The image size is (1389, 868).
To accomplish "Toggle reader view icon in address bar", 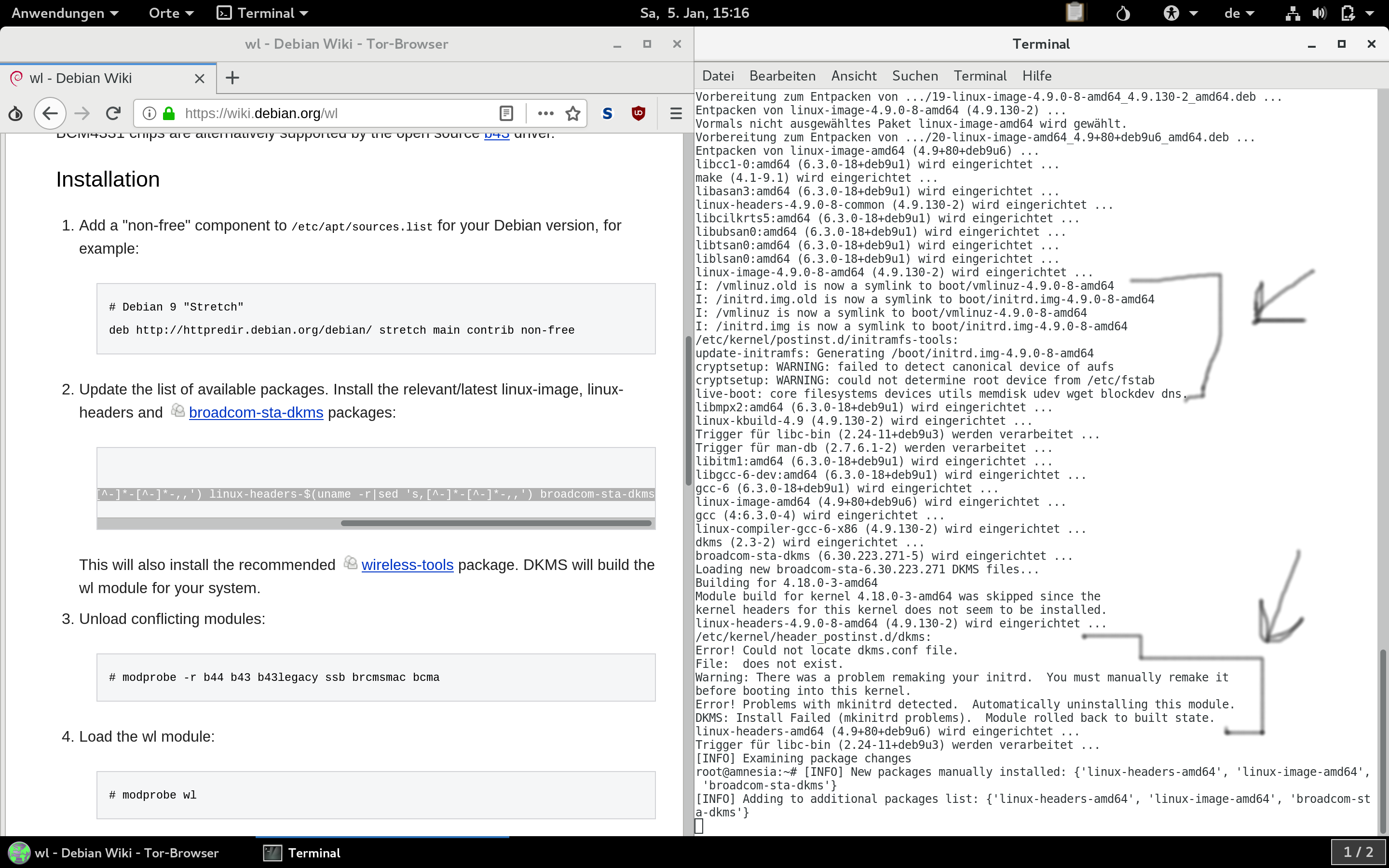I will (505, 114).
